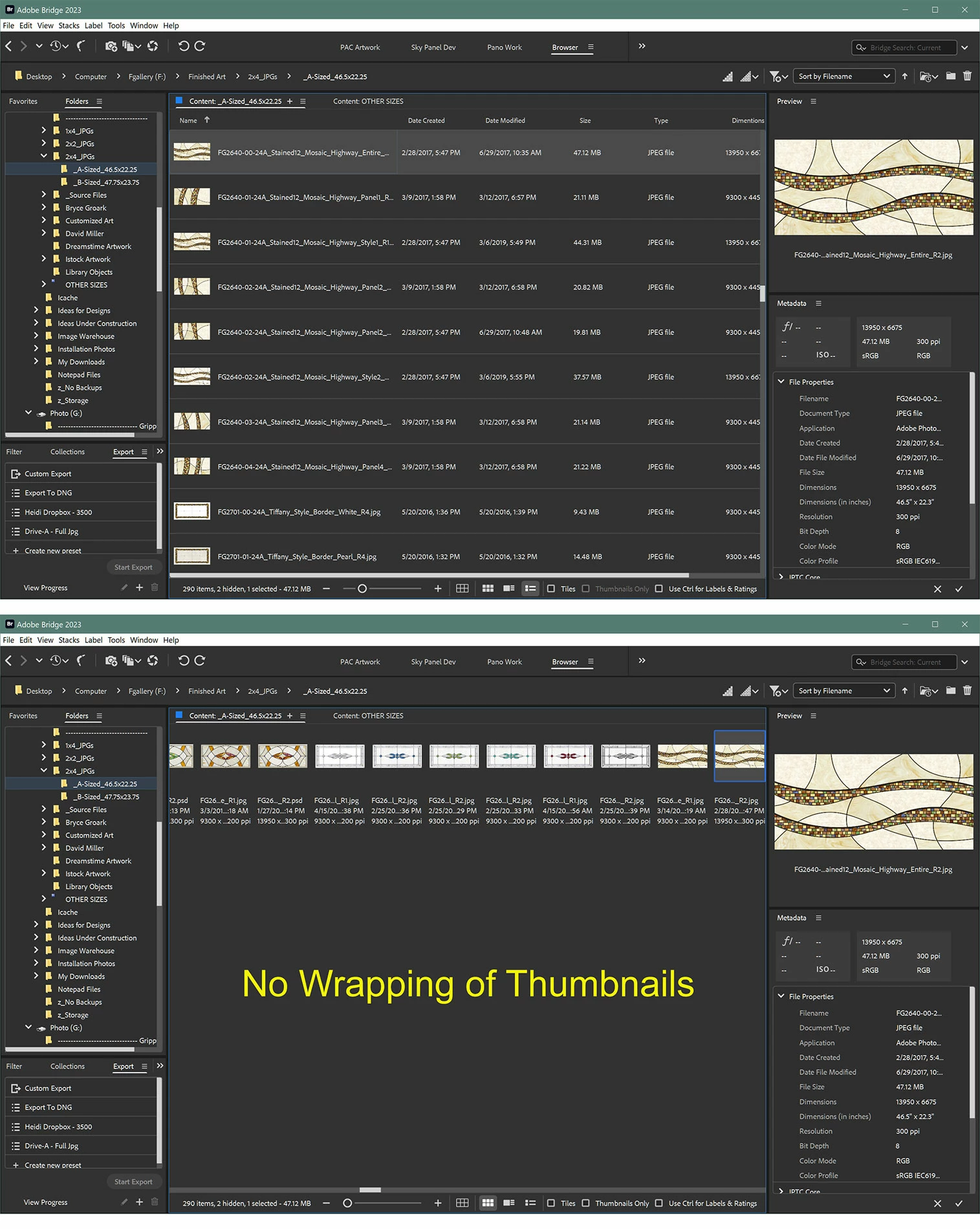This screenshot has height=1229, width=980.
Task: Open Content panel menu icon in upper window
Action: 303,101
